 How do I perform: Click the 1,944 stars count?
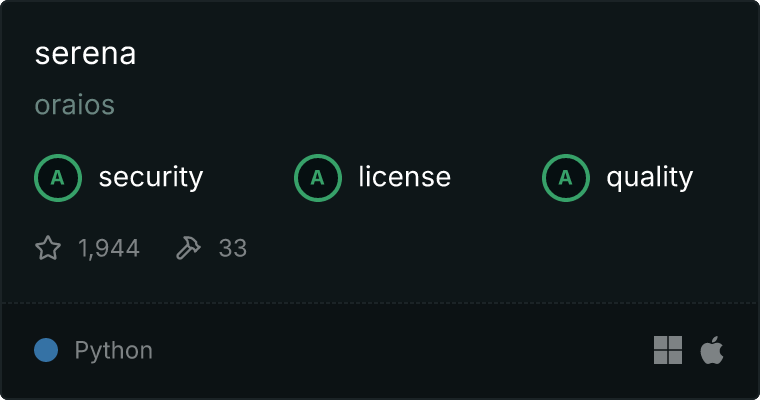click(109, 248)
